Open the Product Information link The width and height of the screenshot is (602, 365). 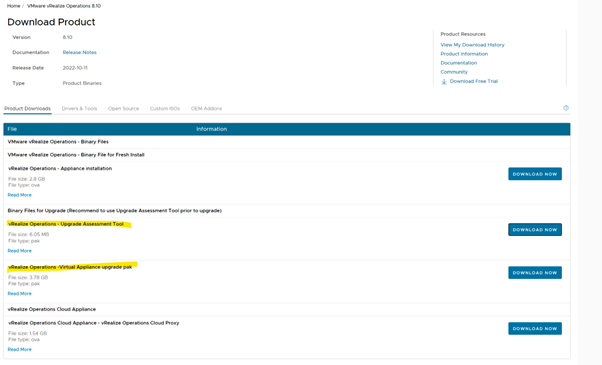(464, 54)
